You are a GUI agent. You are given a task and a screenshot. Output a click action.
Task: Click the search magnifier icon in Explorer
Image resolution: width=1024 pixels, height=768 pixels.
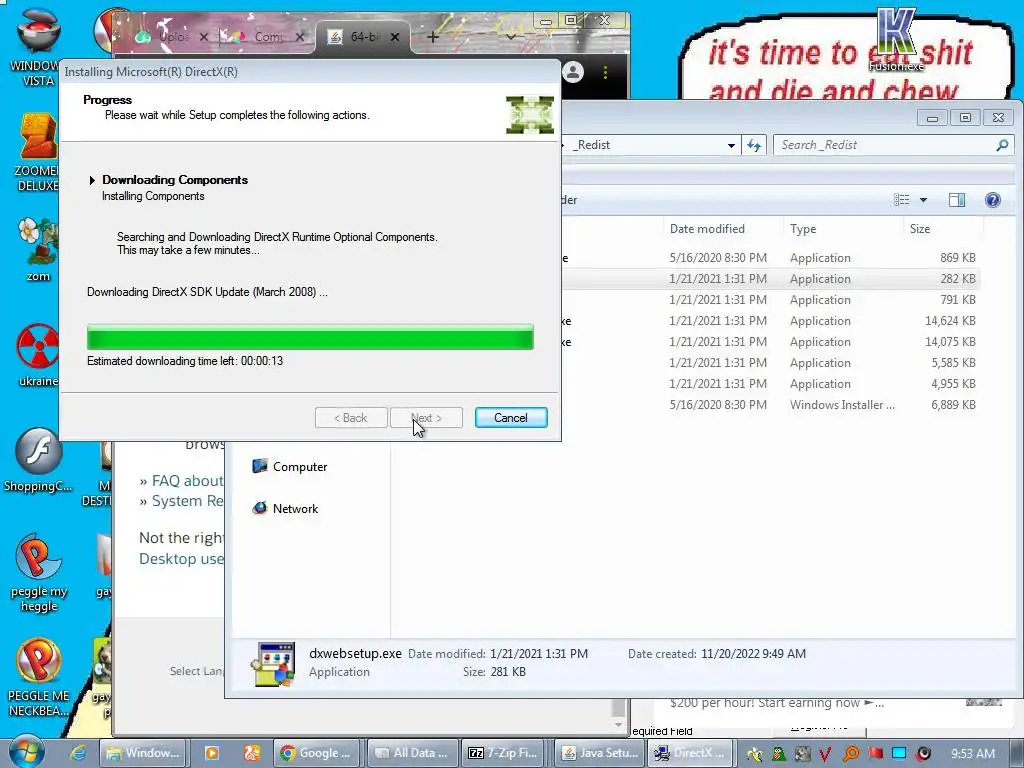1002,145
